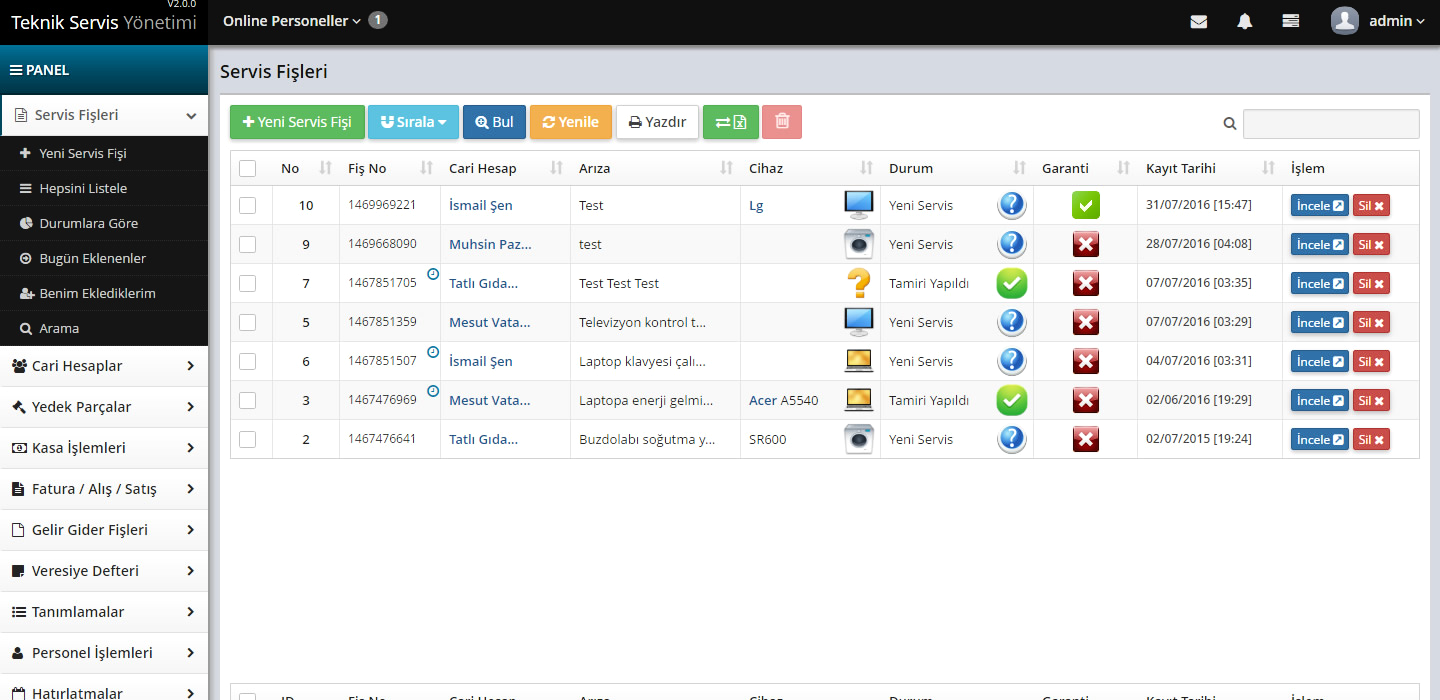1440x700 pixels.
Task: Click Sil button for row No 7
Action: click(1371, 284)
